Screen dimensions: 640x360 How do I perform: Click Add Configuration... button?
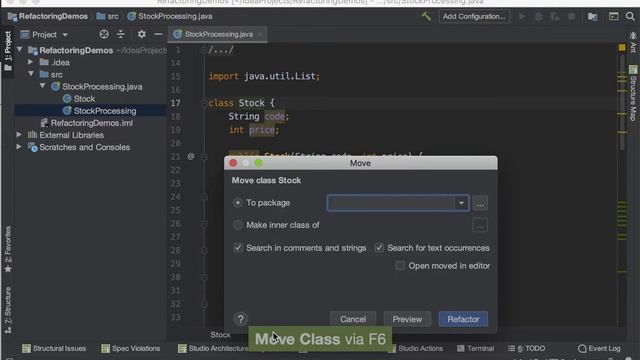point(474,17)
